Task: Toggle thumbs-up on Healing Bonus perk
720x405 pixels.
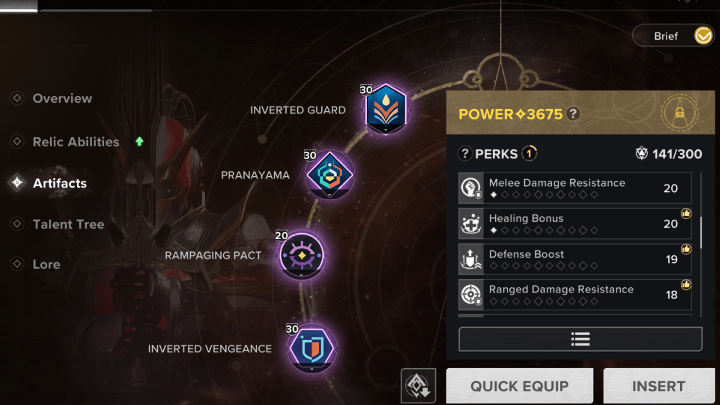Action: point(686,214)
